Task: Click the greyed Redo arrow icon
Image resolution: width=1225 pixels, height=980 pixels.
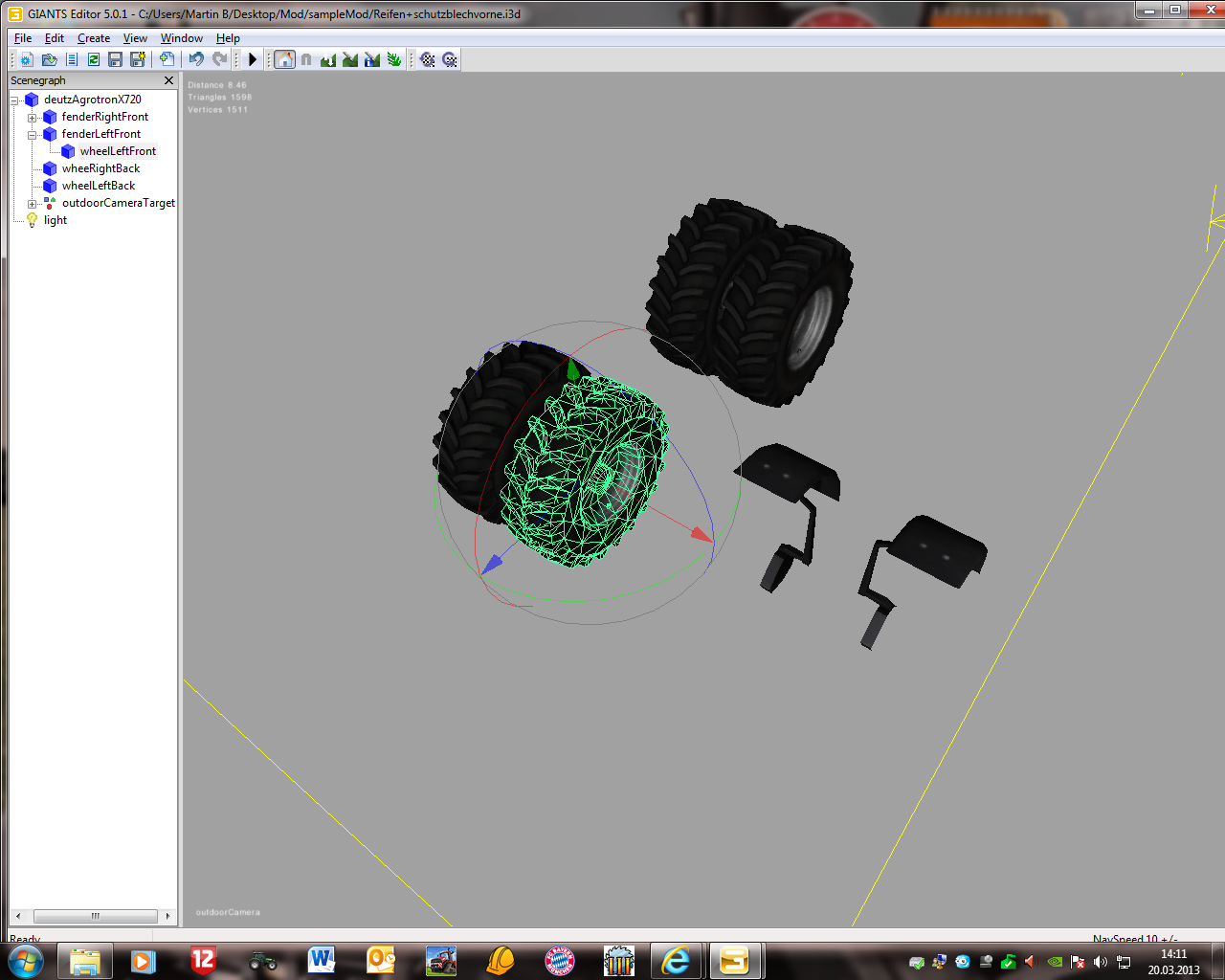Action: click(219, 59)
